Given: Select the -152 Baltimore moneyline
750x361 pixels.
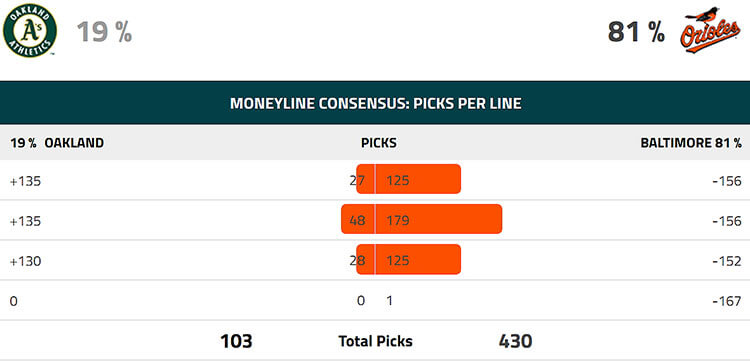Looking at the screenshot, I should (727, 262).
